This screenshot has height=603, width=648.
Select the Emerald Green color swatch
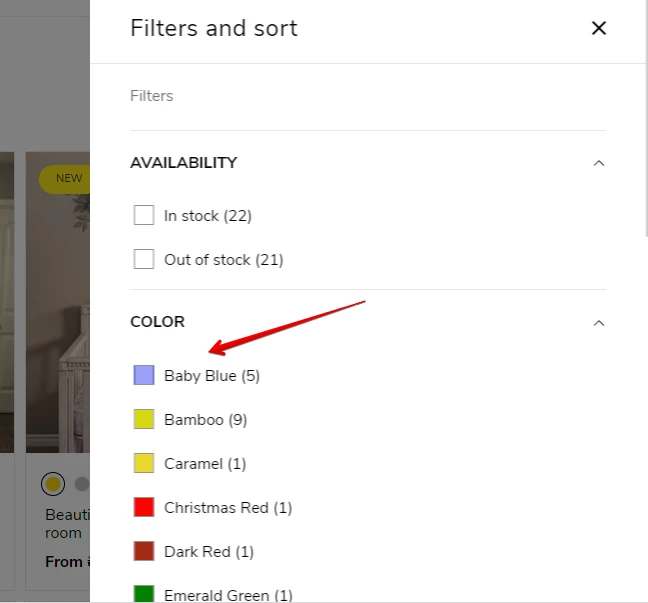[x=144, y=593]
